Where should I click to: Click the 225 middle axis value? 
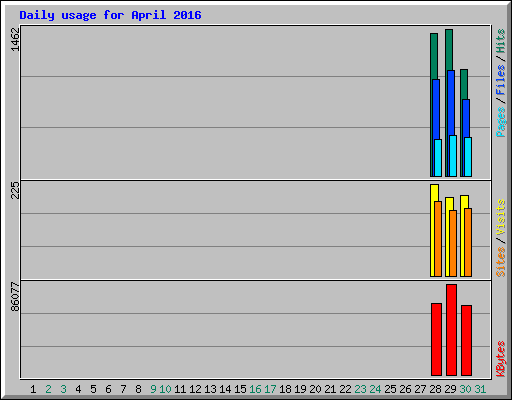tap(15, 190)
